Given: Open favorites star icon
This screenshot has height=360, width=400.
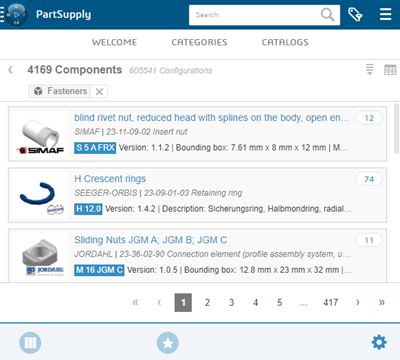Looking at the screenshot, I should (168, 343).
